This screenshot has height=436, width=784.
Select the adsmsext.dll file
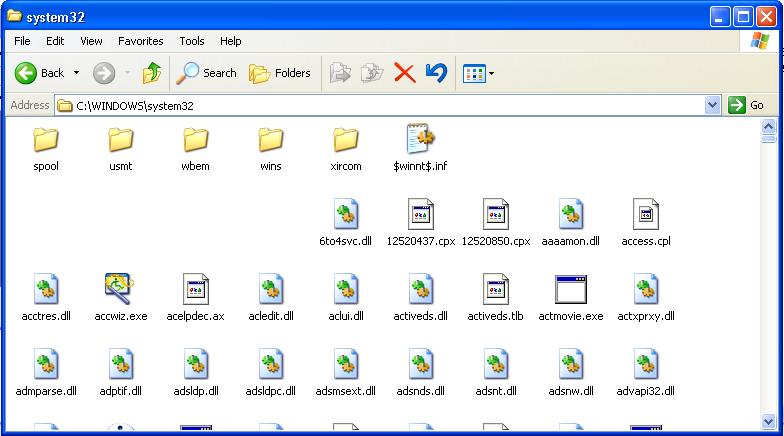coord(346,373)
